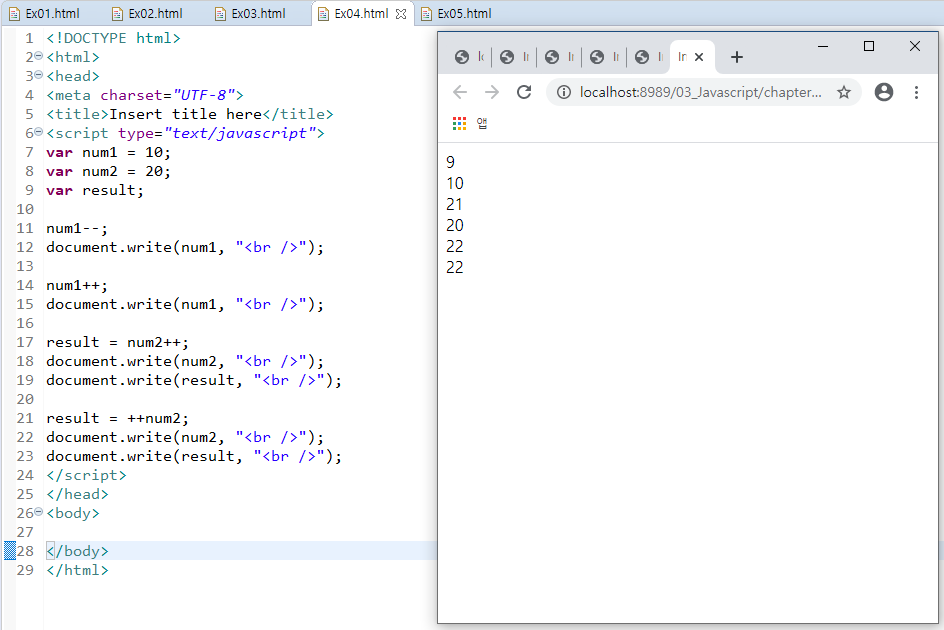Click the closing </script> tag line
Screen dimensions: 944x630
pos(87,475)
